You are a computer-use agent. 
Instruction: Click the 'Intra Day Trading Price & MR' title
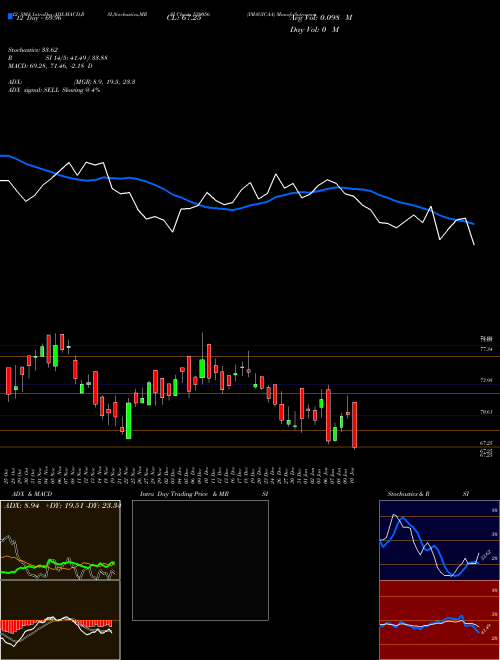pyautogui.click(x=185, y=494)
